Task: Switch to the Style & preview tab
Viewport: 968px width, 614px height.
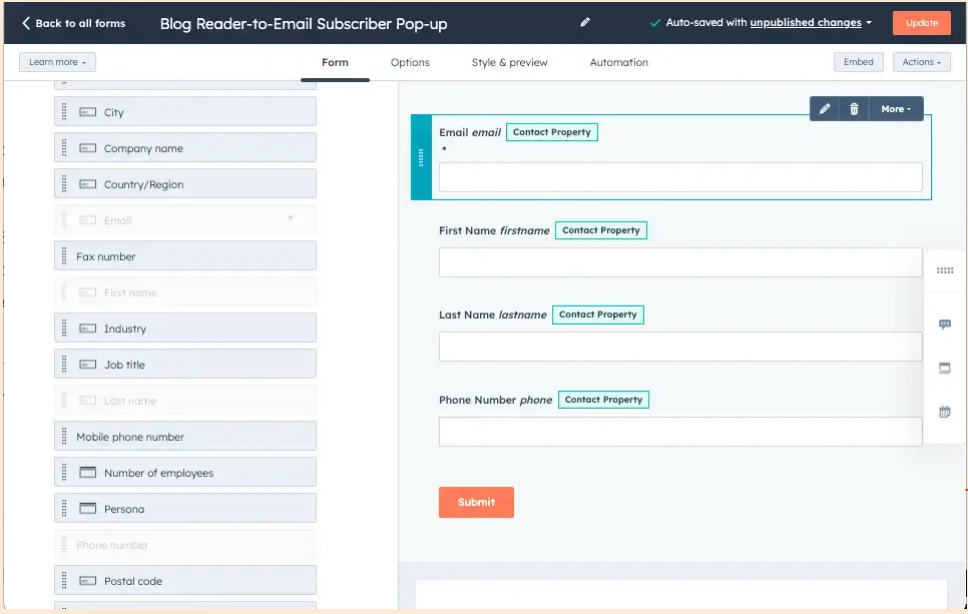Action: tap(509, 62)
